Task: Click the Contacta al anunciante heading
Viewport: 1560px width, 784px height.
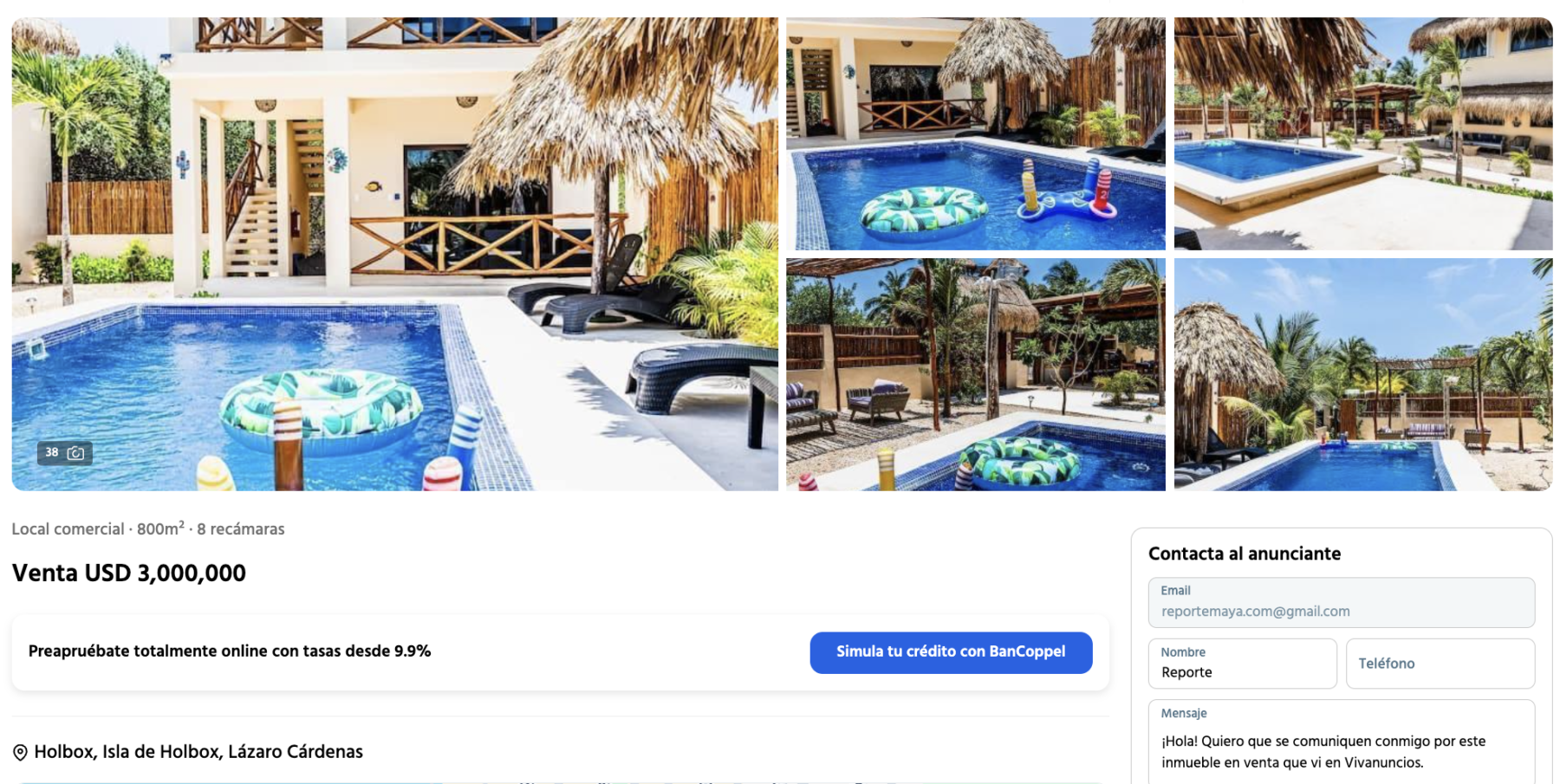Action: (1245, 554)
